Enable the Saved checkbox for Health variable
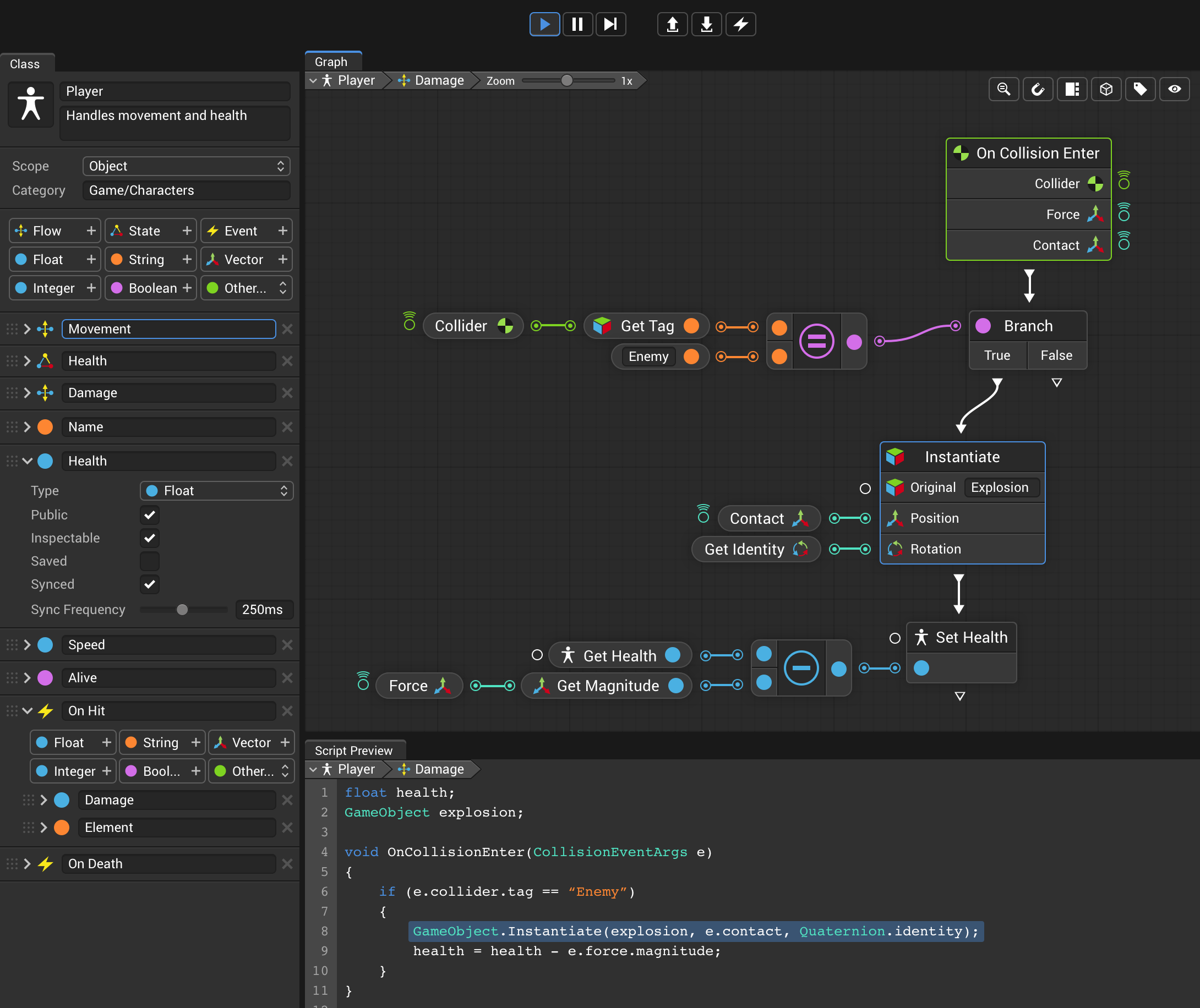Viewport: 1200px width, 1008px height. 149,561
